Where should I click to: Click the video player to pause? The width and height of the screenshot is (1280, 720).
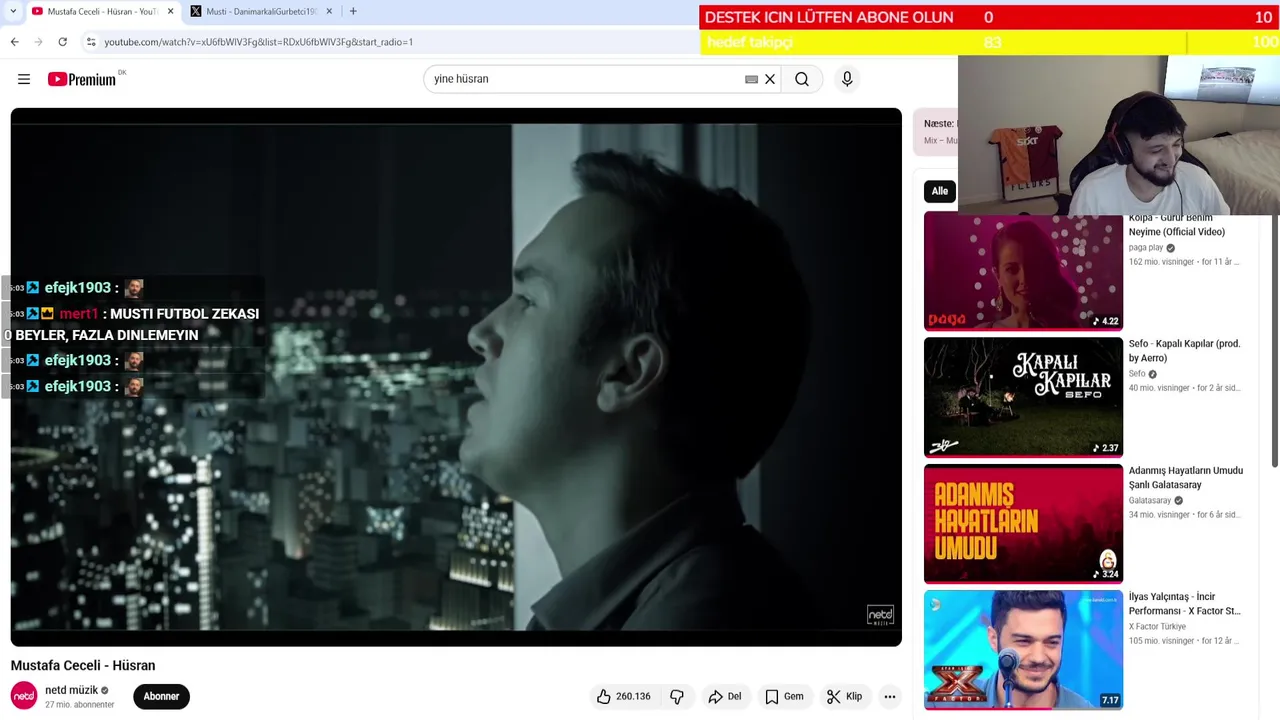(456, 377)
